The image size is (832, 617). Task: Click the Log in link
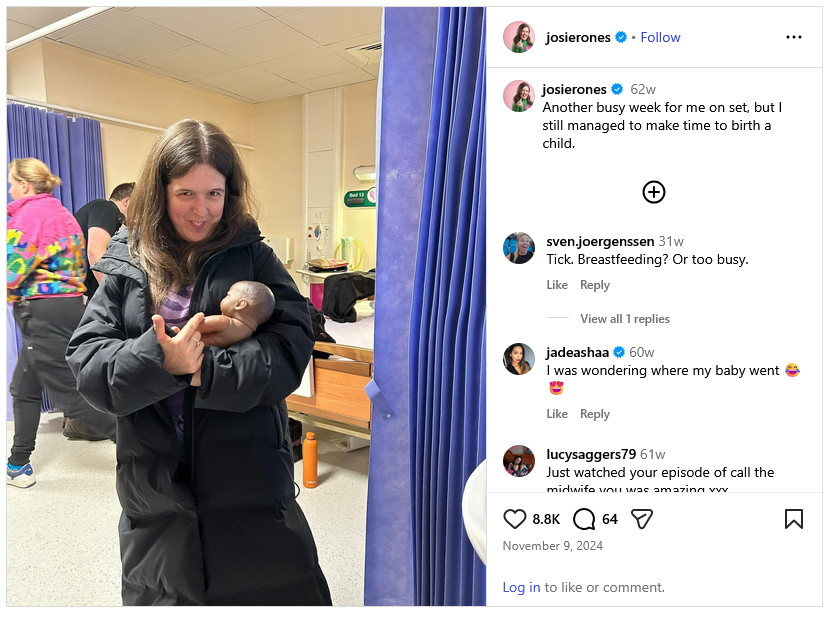521,587
